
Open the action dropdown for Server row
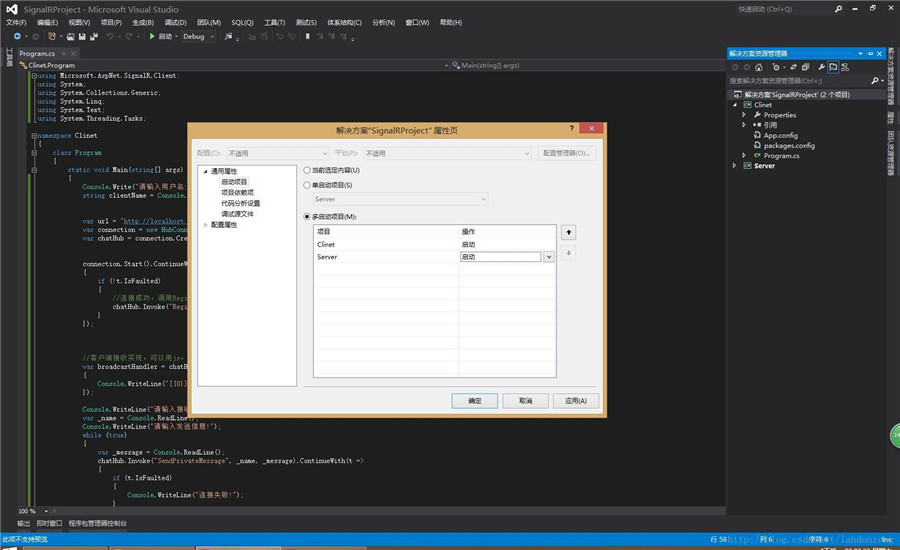(x=548, y=257)
